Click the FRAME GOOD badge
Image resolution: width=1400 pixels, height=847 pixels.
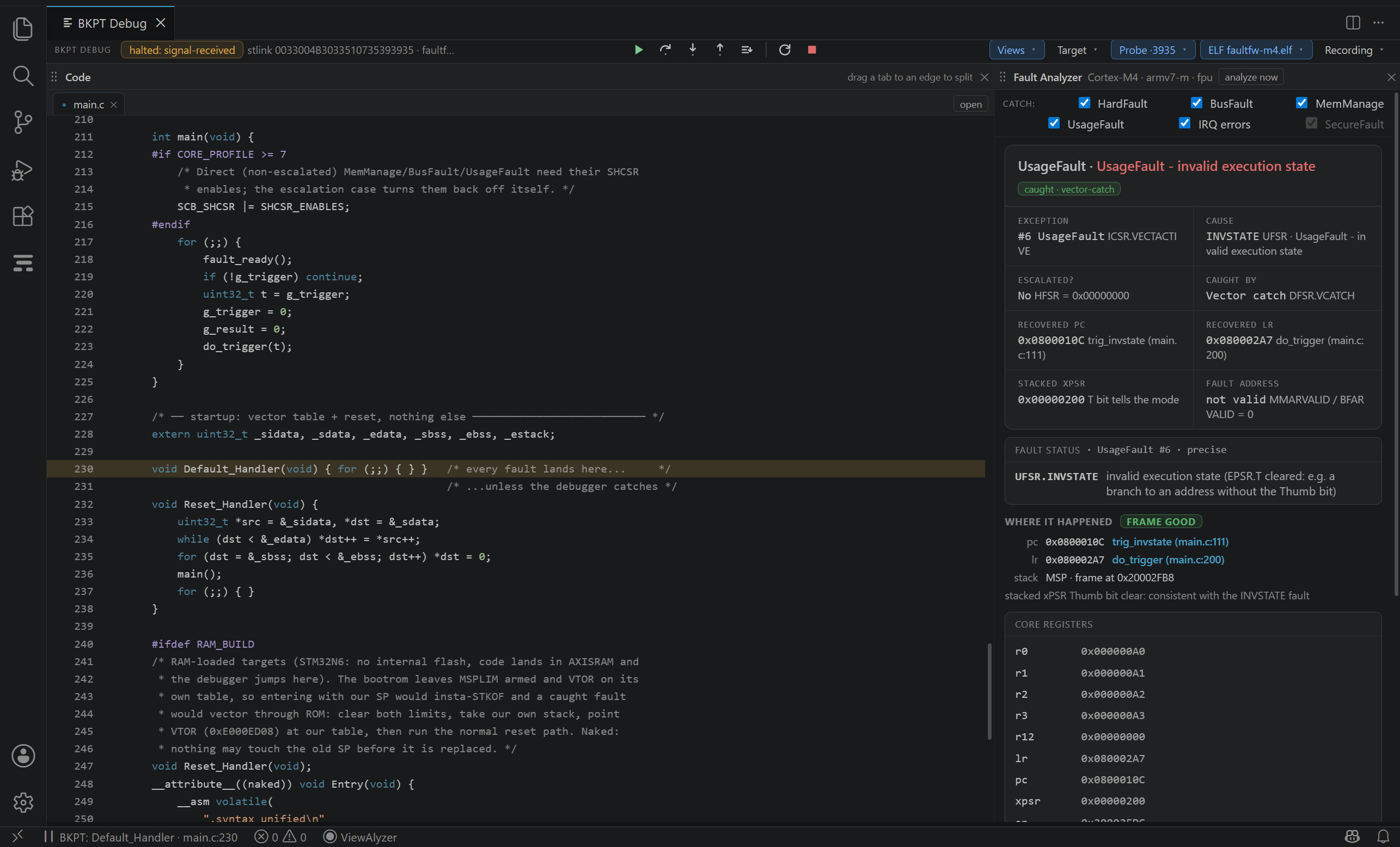click(x=1160, y=521)
